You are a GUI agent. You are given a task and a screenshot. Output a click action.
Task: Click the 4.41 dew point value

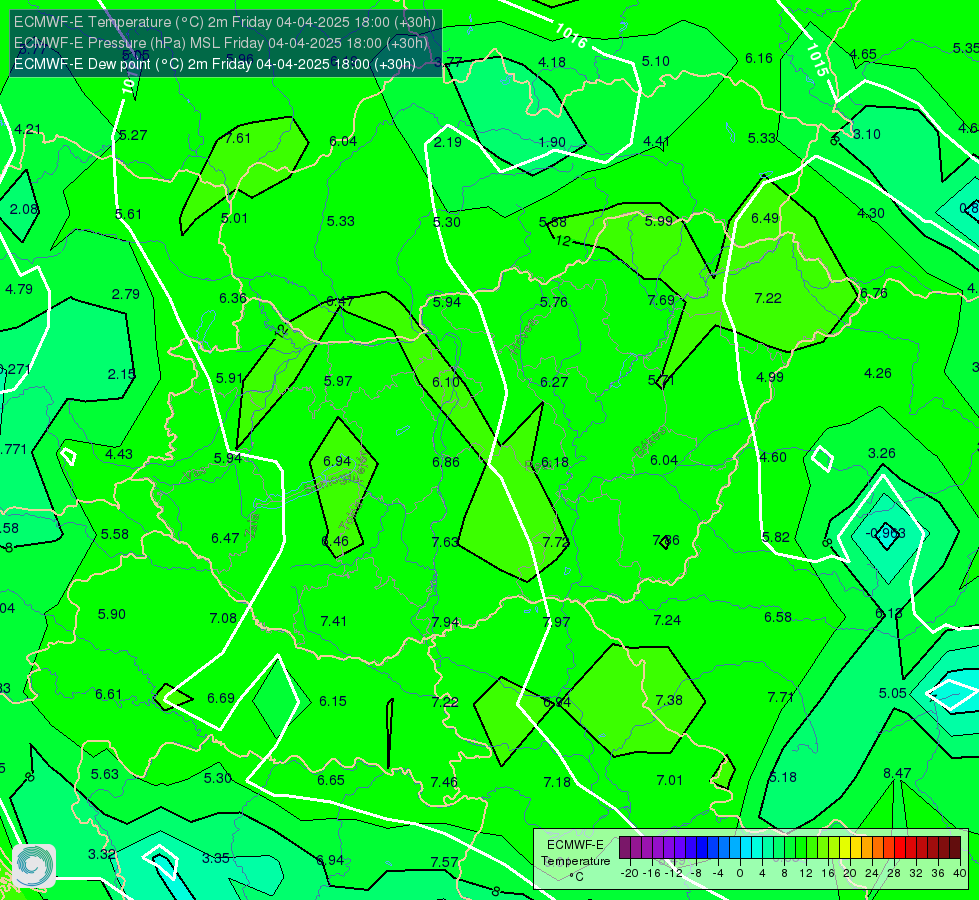[x=656, y=141]
